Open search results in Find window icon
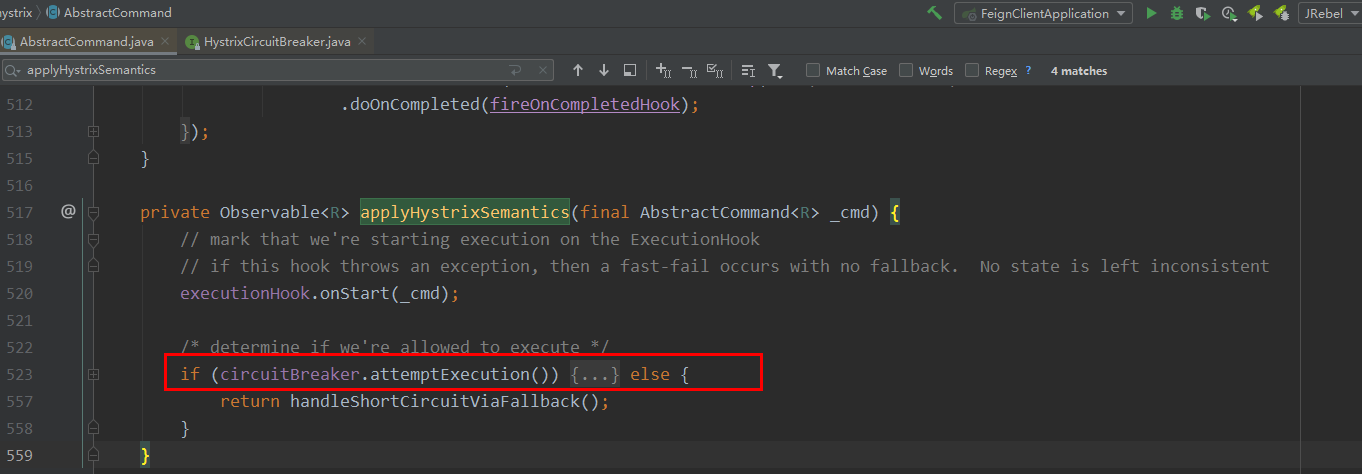1362x474 pixels. pyautogui.click(x=630, y=70)
